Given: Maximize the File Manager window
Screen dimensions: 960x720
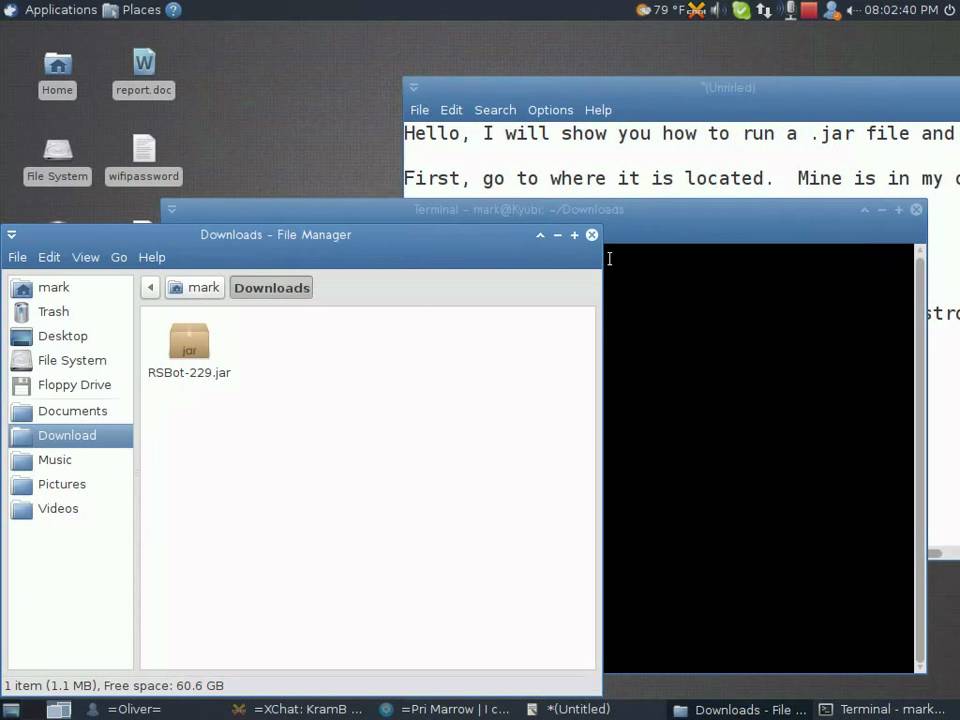Looking at the screenshot, I should [x=574, y=235].
